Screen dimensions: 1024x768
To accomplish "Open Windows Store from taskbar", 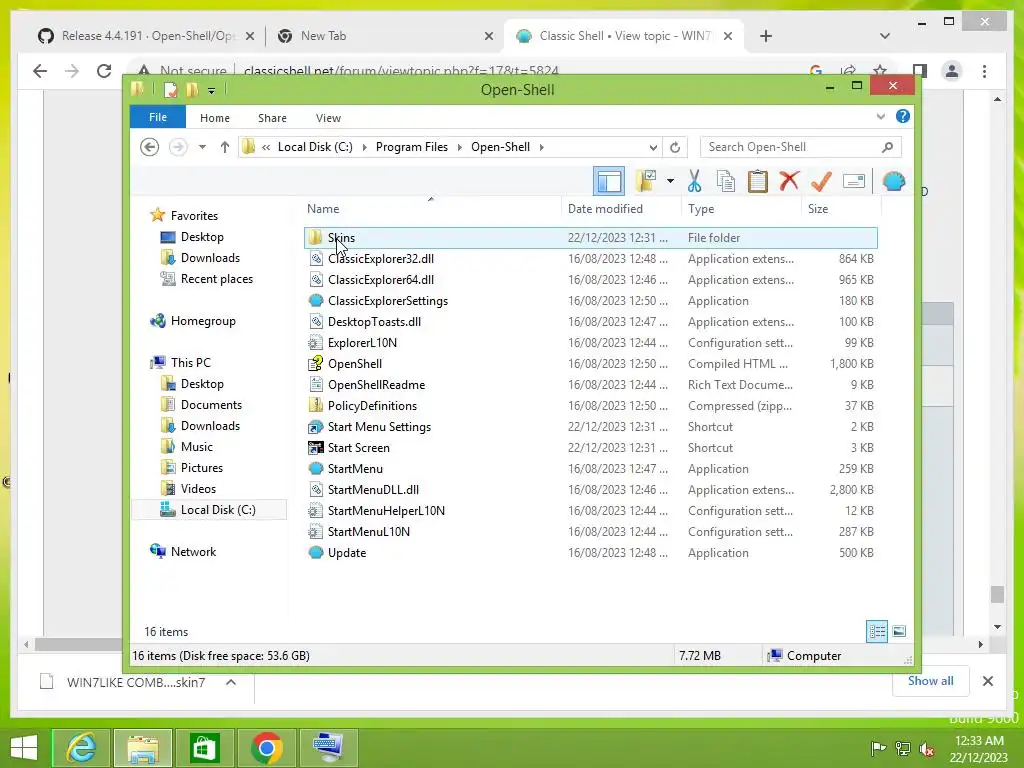I will pos(205,748).
